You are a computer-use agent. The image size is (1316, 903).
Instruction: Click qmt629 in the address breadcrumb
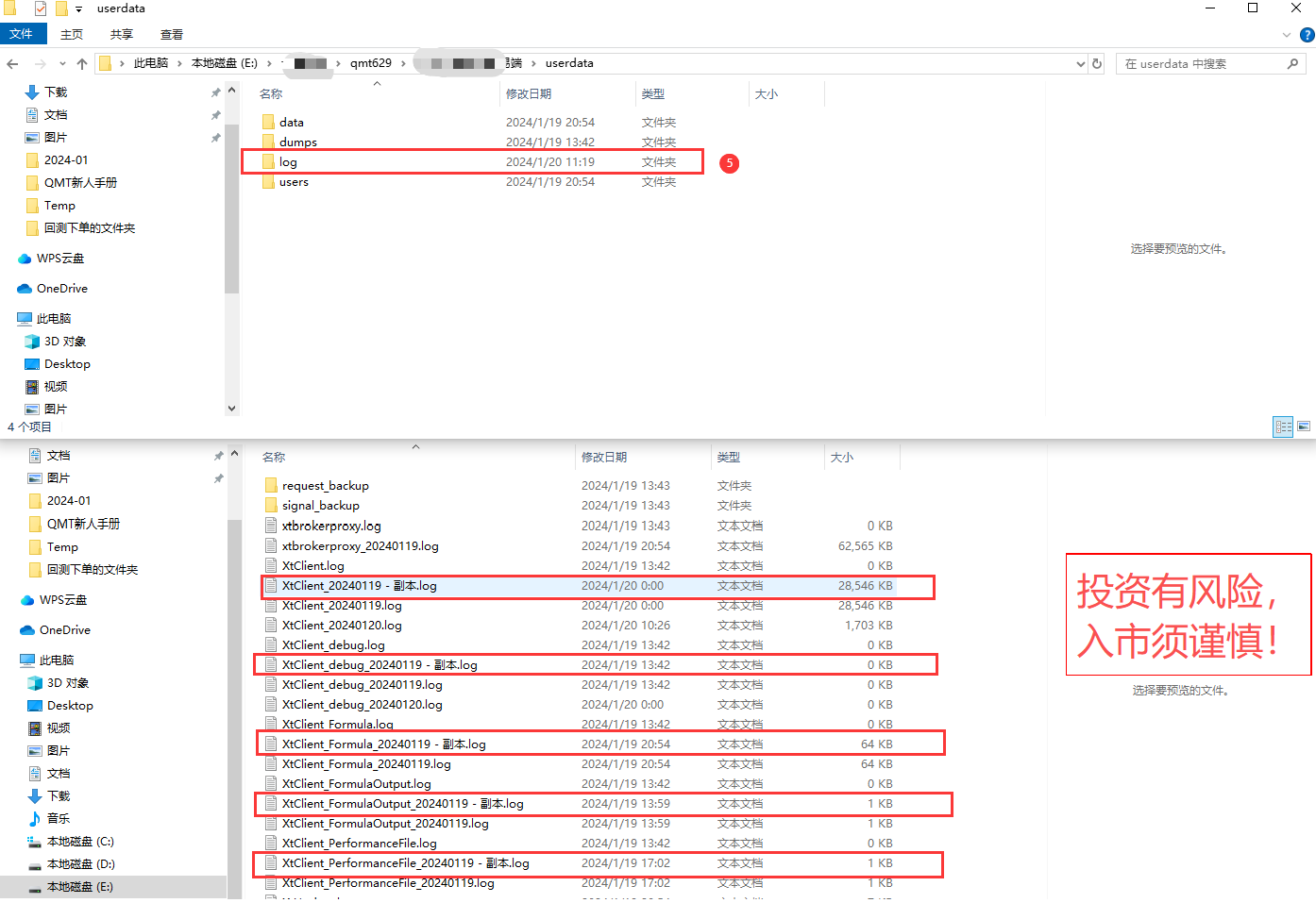point(370,63)
